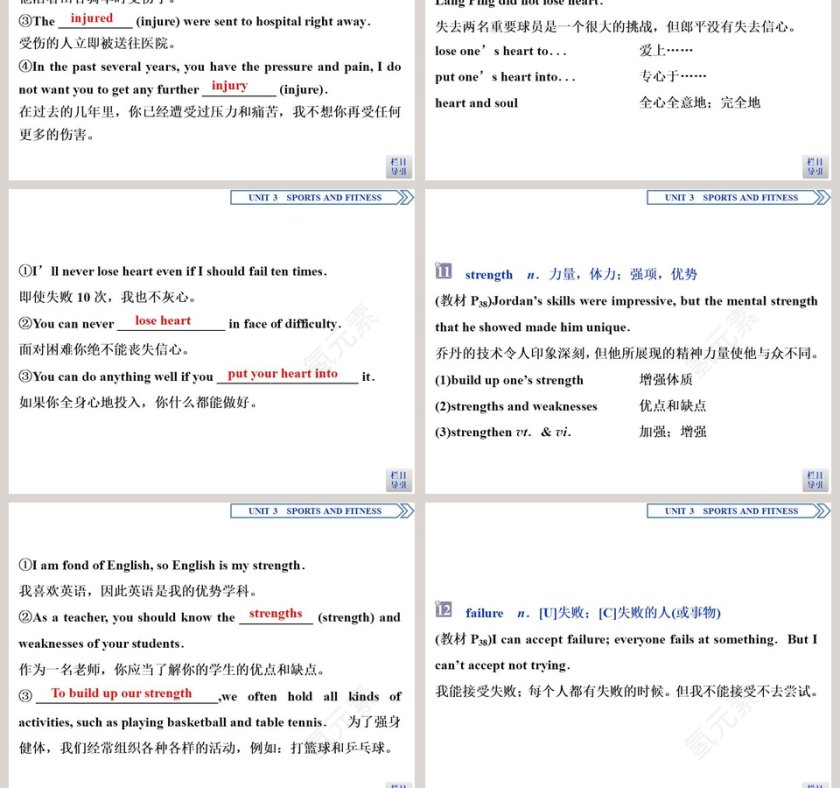Click 栏目导引 on the strength vocabulary slide
The width and height of the screenshot is (840, 788).
tap(816, 478)
